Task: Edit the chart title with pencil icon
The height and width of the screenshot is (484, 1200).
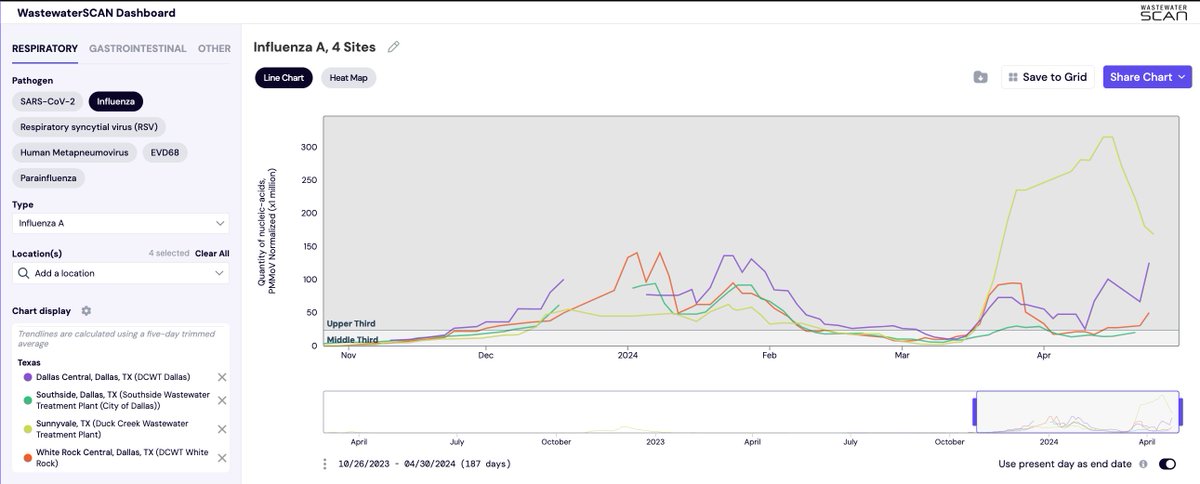Action: 394,47
